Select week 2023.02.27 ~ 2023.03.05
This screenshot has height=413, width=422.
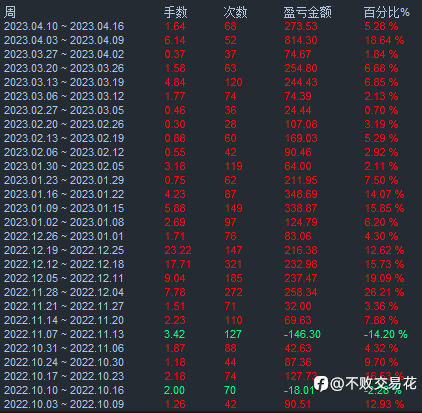[64, 110]
